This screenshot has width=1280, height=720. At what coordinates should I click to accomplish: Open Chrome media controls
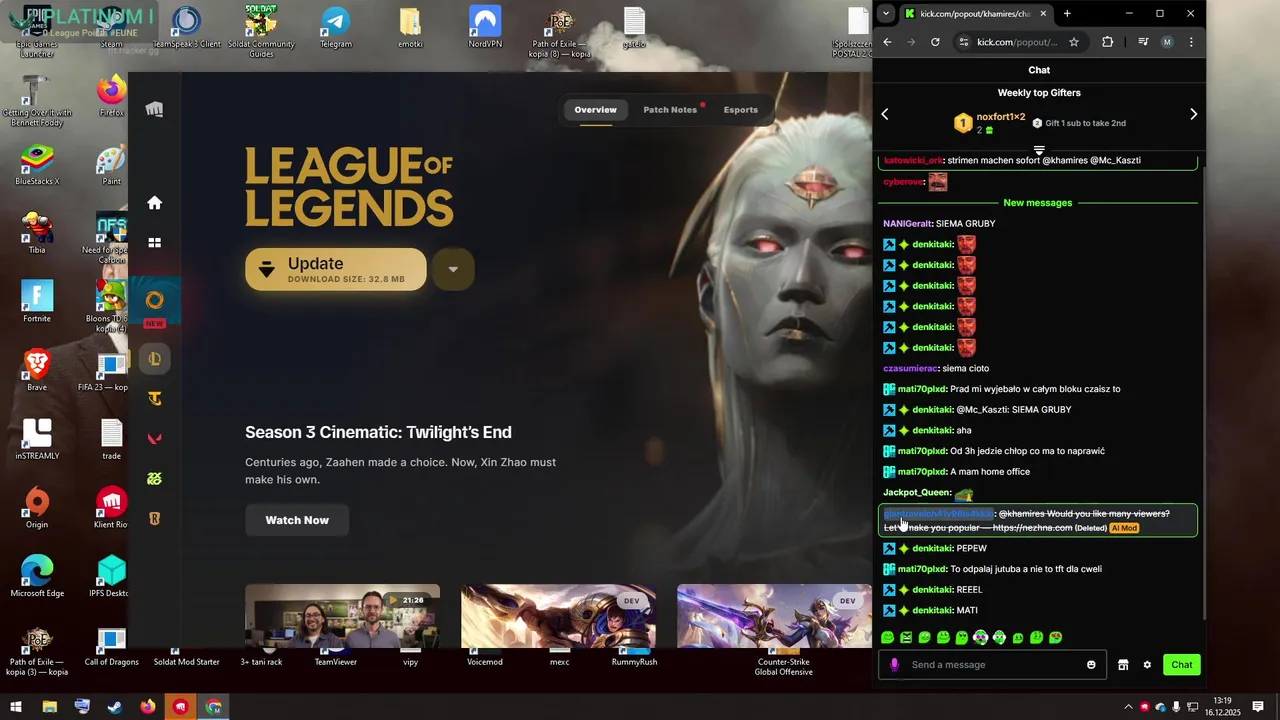[x=1143, y=42]
